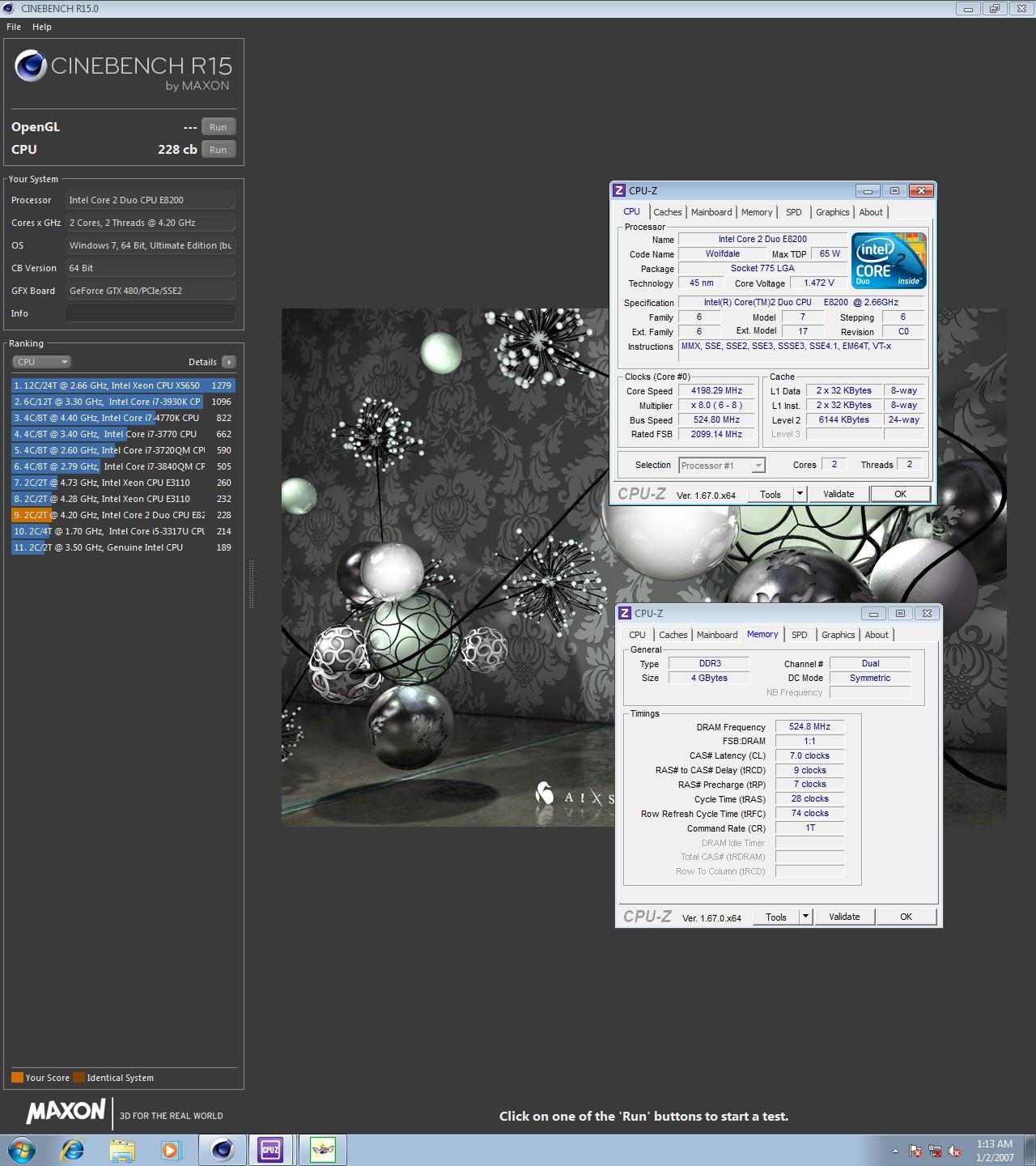Click the Intel Core 2 Duo logo in CPU-Z
Image resolution: width=1036 pixels, height=1166 pixels.
tap(889, 261)
